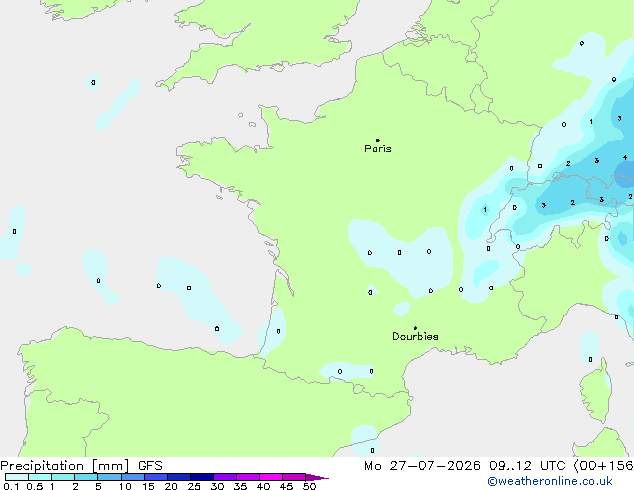
Task: Click the Paris city marker dot
Action: (378, 140)
